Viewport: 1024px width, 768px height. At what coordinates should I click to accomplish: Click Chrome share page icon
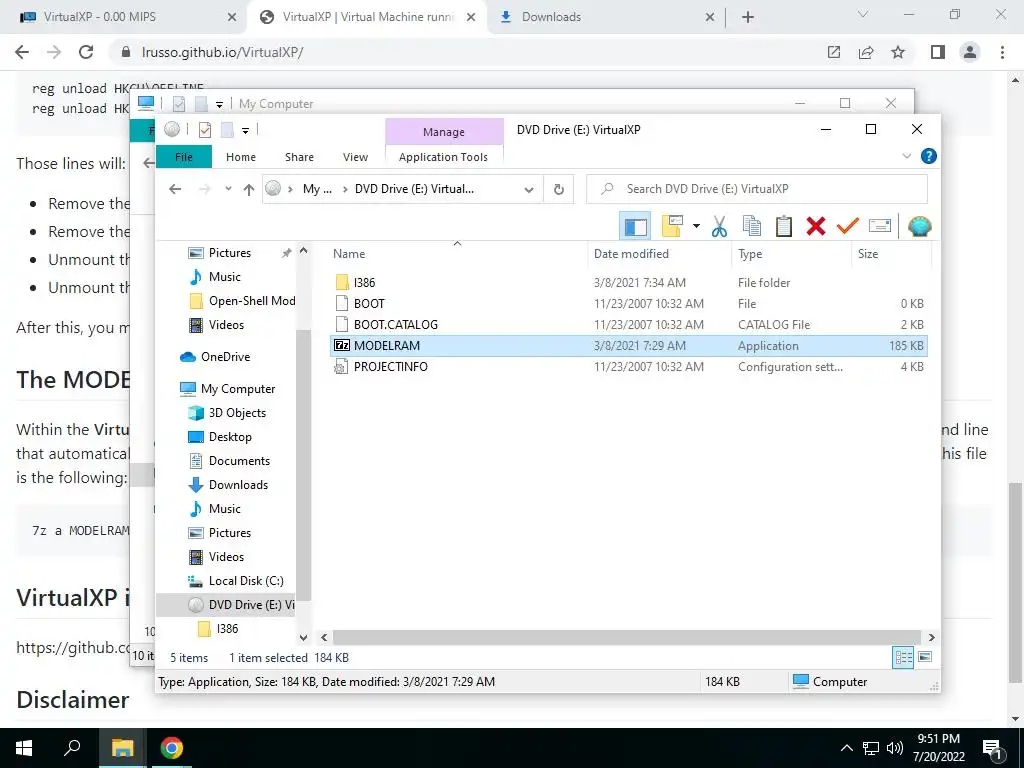[x=866, y=52]
